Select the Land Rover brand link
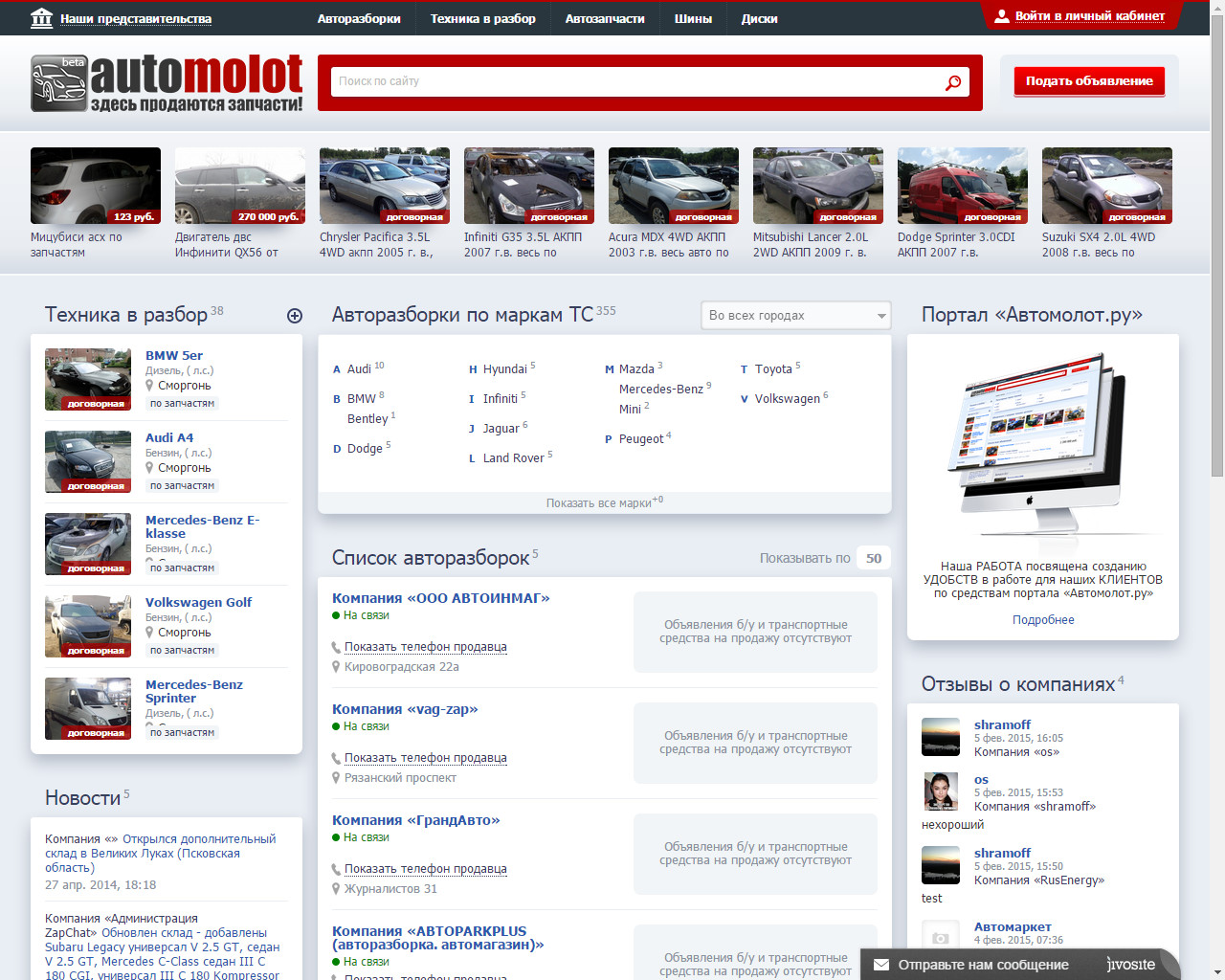1225x980 pixels. coord(513,458)
